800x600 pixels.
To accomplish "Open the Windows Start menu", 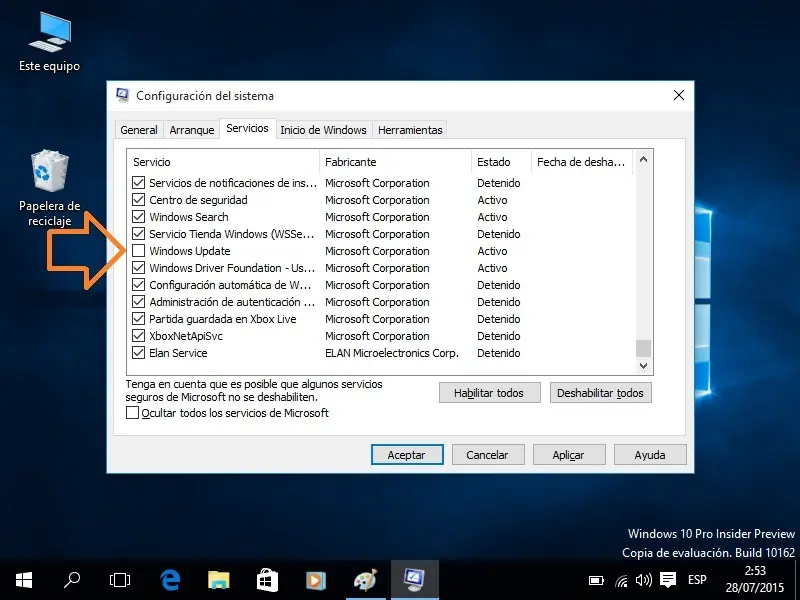I will [24, 580].
